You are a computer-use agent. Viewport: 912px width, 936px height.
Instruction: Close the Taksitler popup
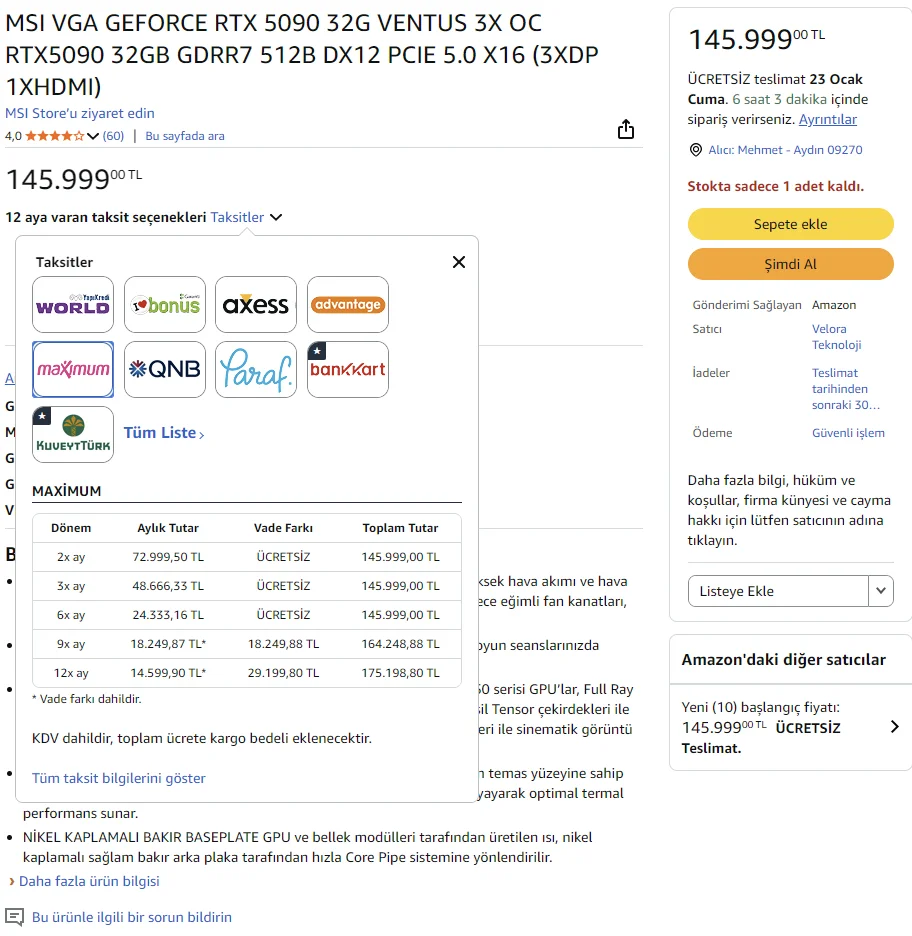tap(459, 262)
